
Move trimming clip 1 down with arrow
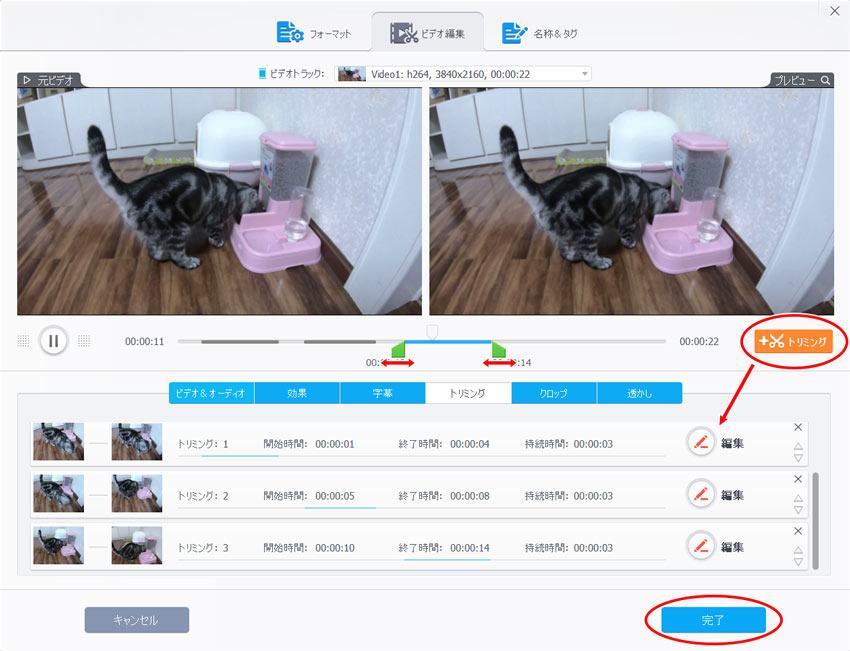[797, 458]
